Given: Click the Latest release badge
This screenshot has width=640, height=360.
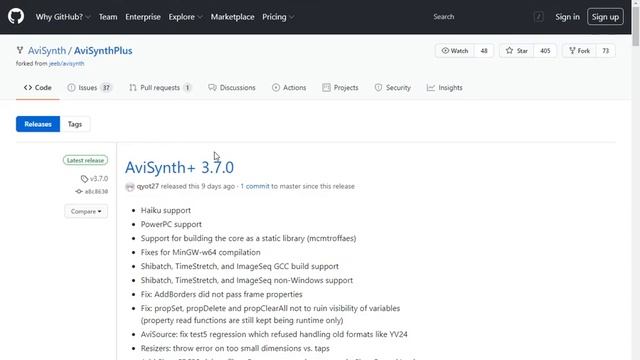Looking at the screenshot, I should (85, 160).
